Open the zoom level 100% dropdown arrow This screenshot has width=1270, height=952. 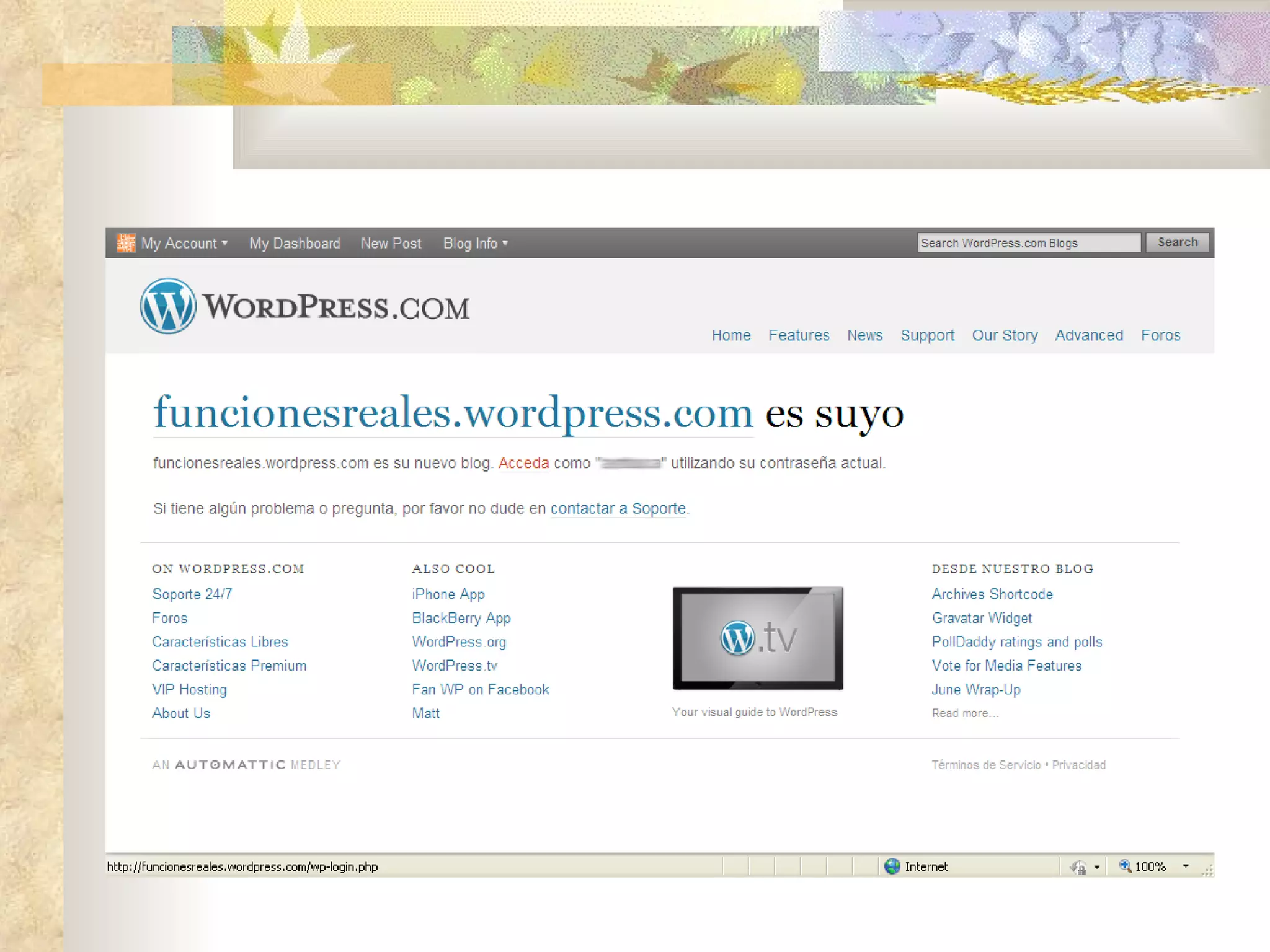click(x=1186, y=866)
